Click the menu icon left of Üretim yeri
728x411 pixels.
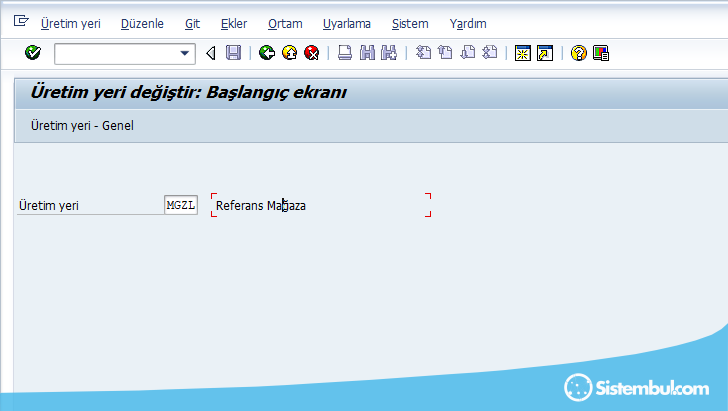pos(21,21)
